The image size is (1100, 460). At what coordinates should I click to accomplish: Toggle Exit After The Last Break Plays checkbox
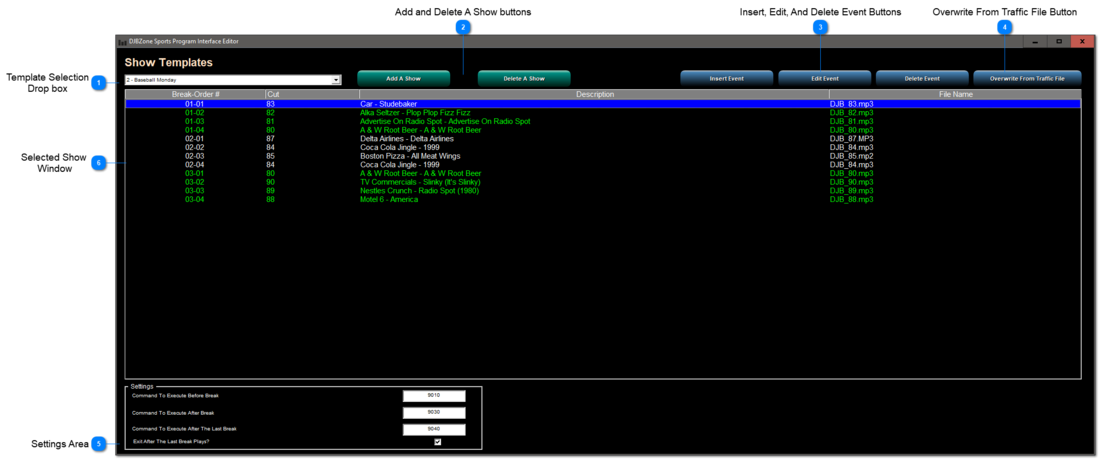click(438, 442)
